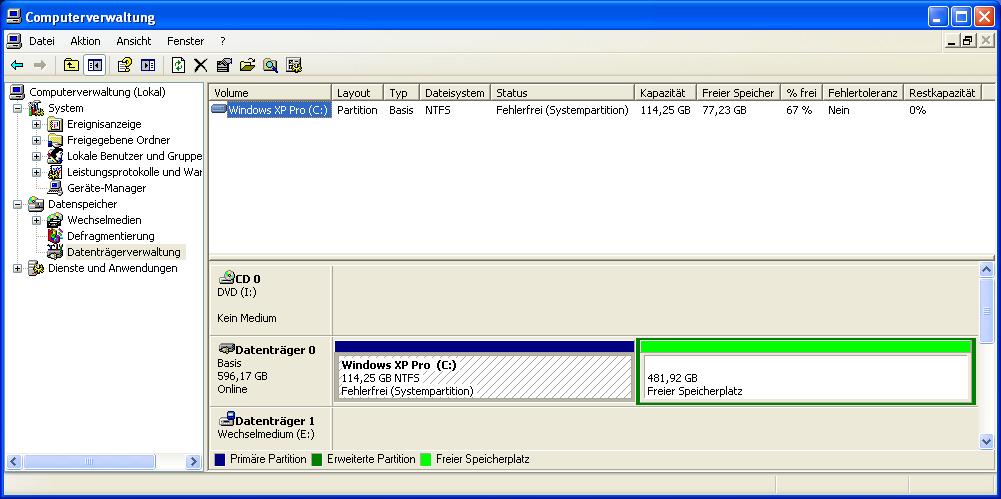The height and width of the screenshot is (499, 1001).
Task: Select Defragmentierung in the tree
Action: (x=110, y=236)
